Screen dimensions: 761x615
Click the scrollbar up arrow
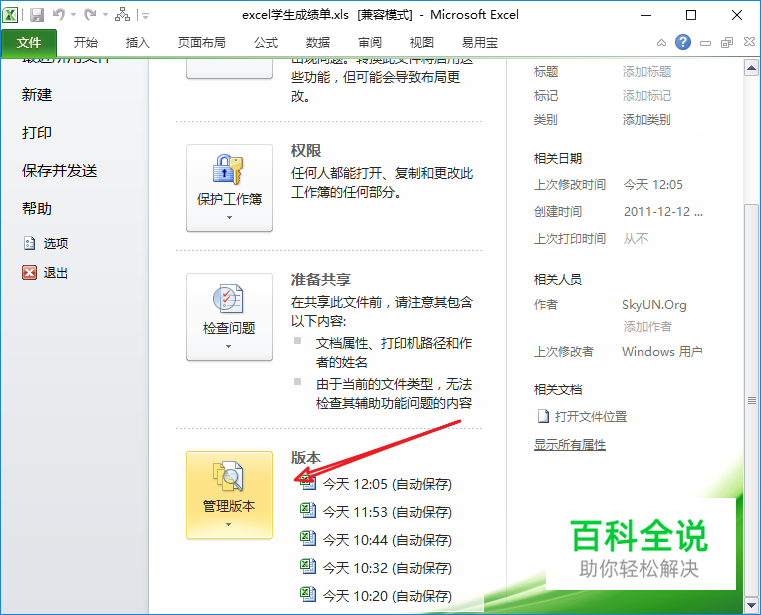(x=751, y=68)
